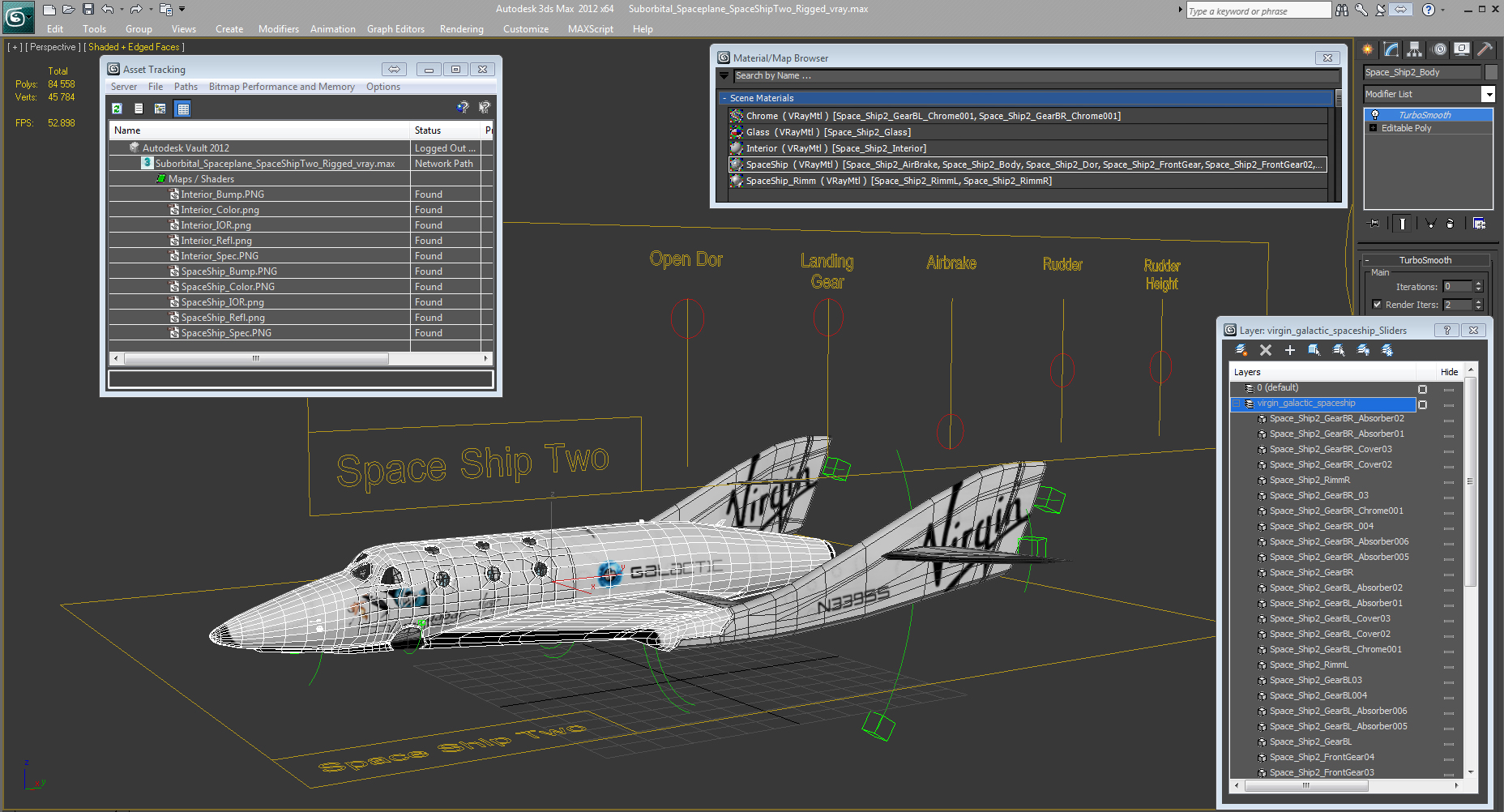Click the viewport [+] general label
This screenshot has height=812, width=1504.
click(15, 47)
